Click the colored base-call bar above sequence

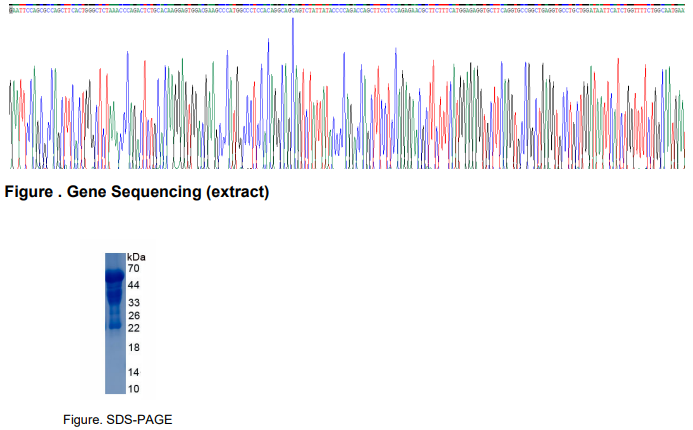click(x=347, y=5)
